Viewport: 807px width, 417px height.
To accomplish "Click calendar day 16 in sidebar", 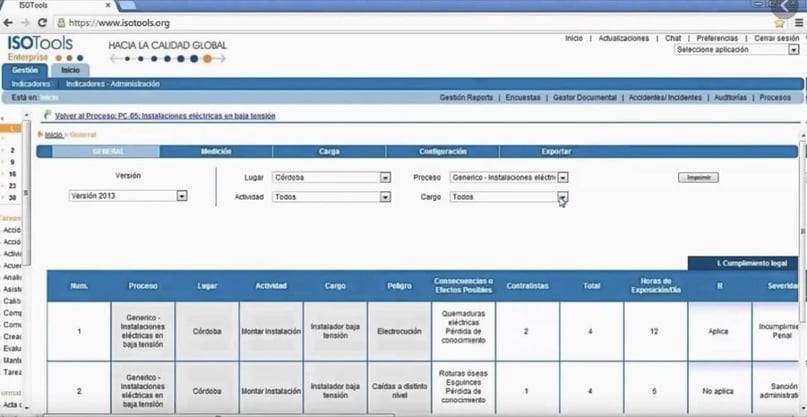I will pos(12,174).
